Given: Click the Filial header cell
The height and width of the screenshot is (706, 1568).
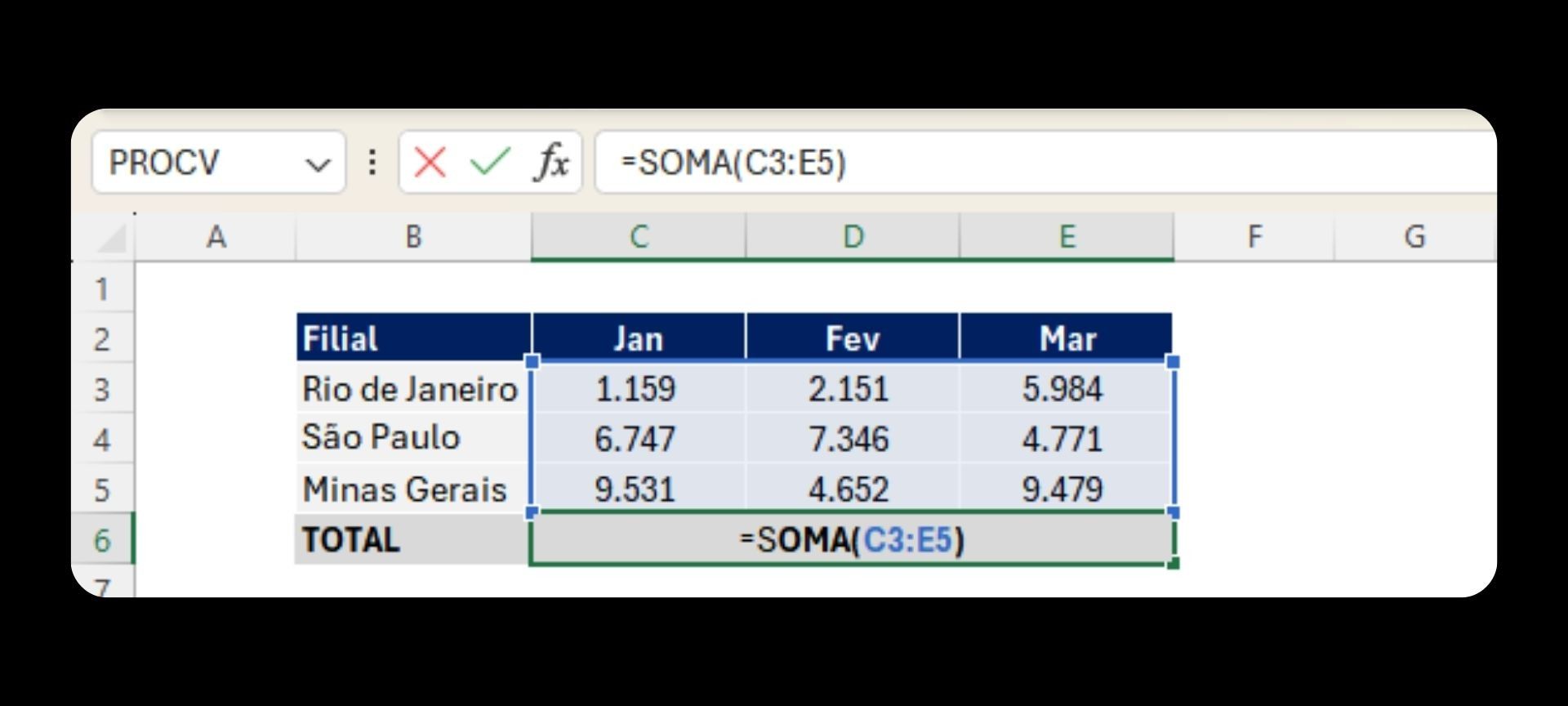Looking at the screenshot, I should (x=413, y=338).
